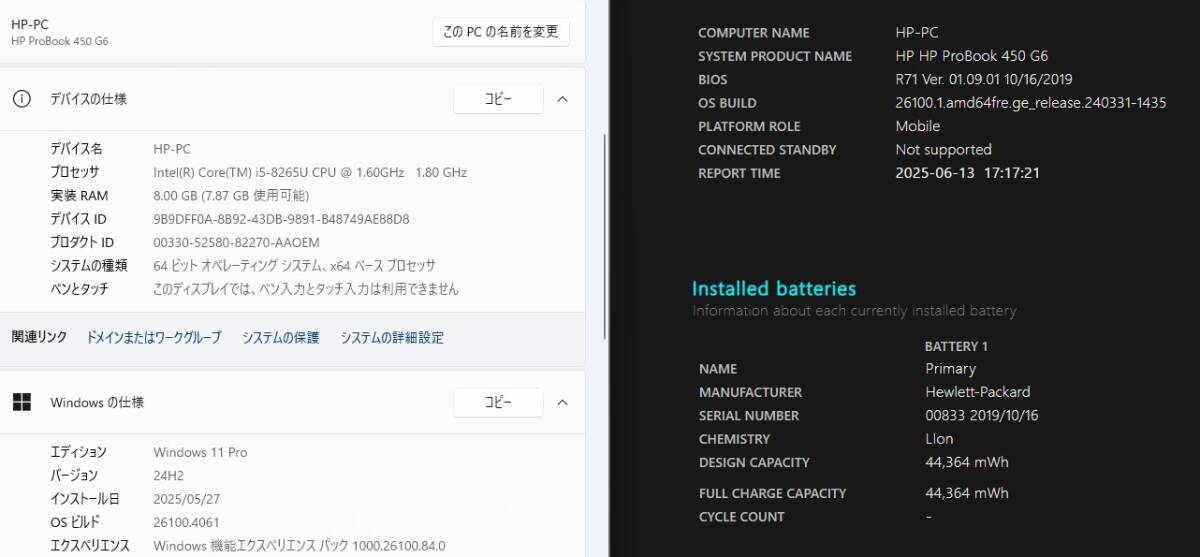The width and height of the screenshot is (1200, 557).
Task: Click the Installed batteries heading
Action: click(774, 289)
